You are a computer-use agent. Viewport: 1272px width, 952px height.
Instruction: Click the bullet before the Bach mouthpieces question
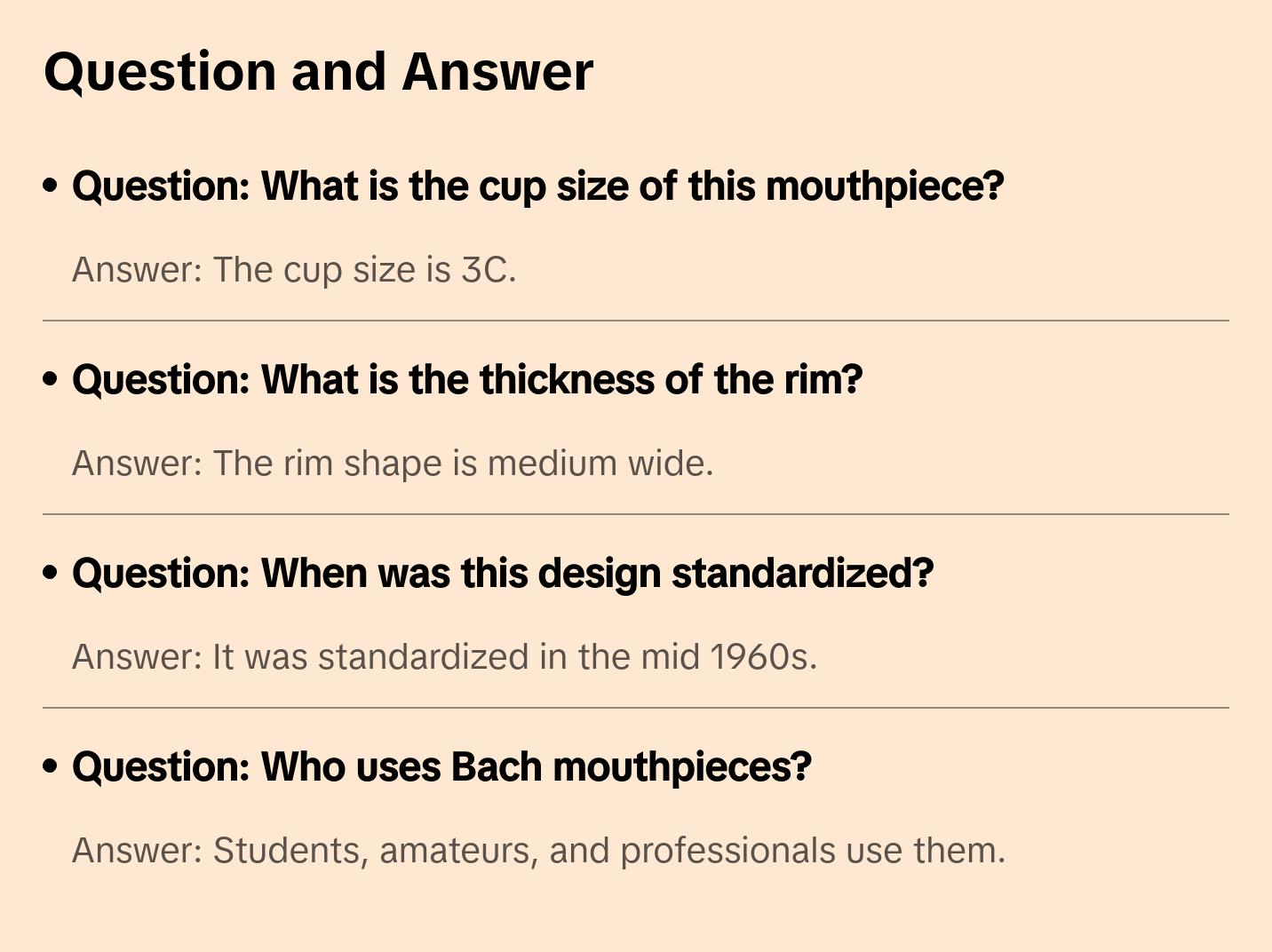(51, 766)
